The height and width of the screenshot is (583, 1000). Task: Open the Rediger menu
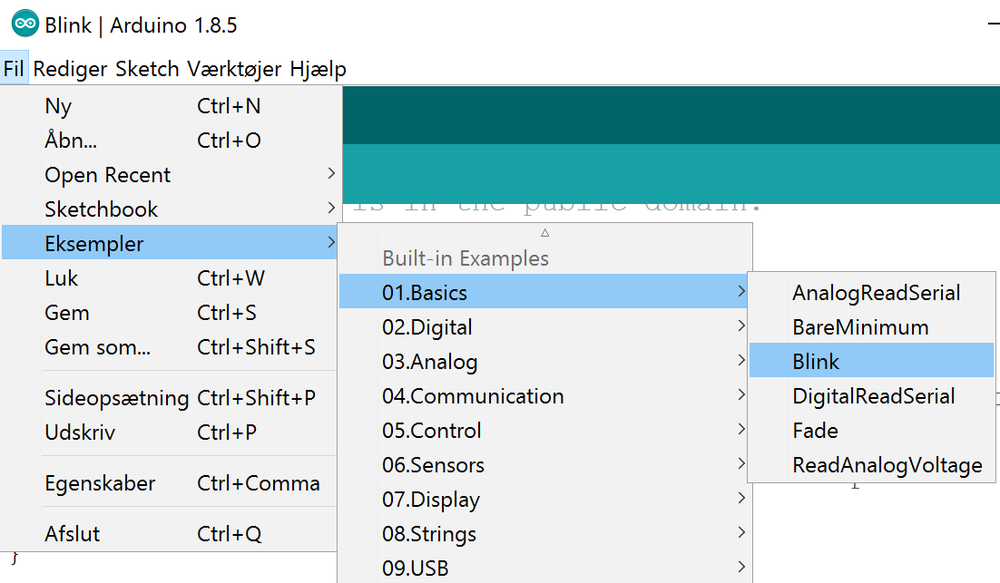tap(71, 69)
